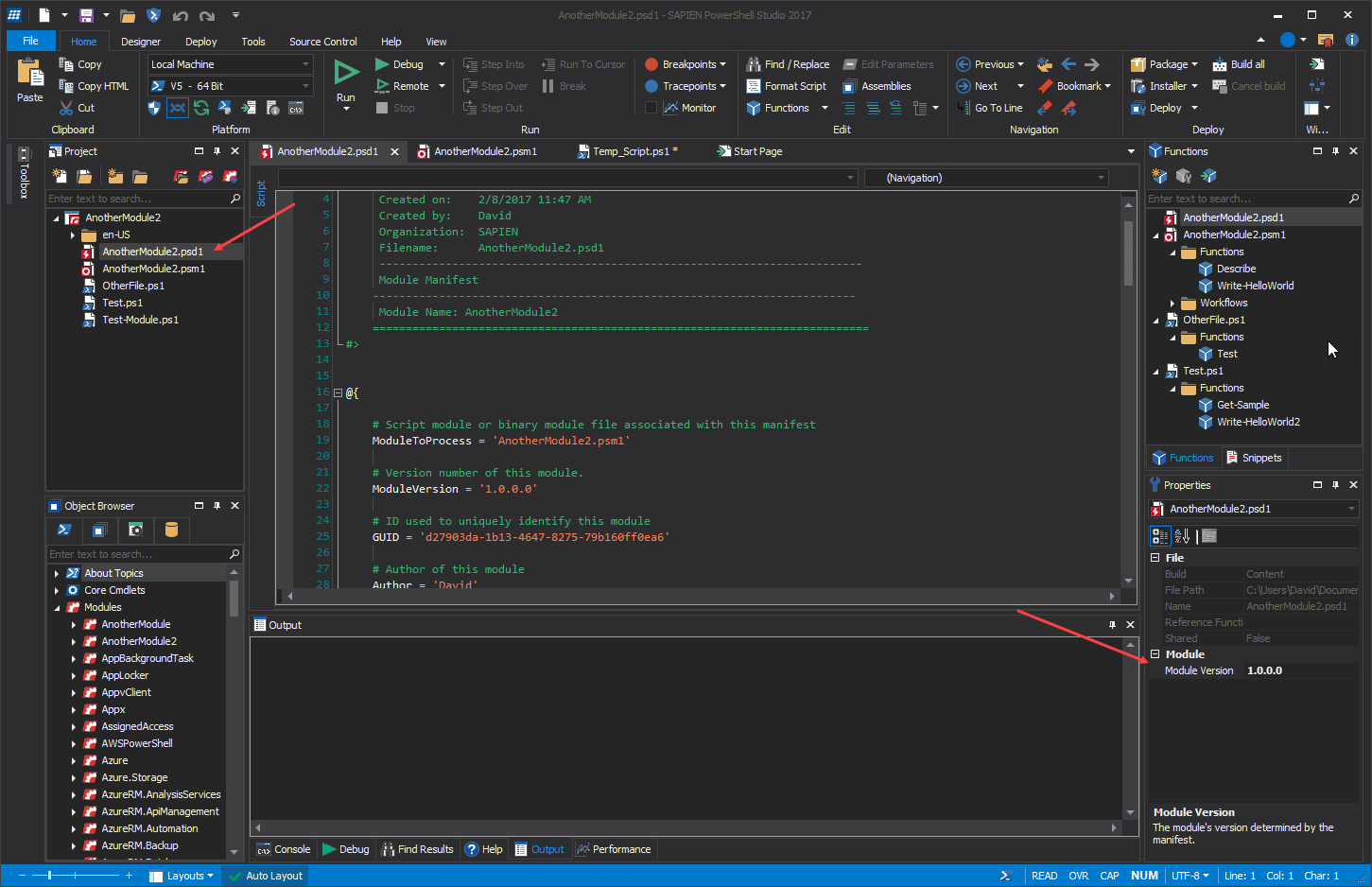Click Run To Cursor
This screenshot has width=1372, height=887.
[x=582, y=64]
